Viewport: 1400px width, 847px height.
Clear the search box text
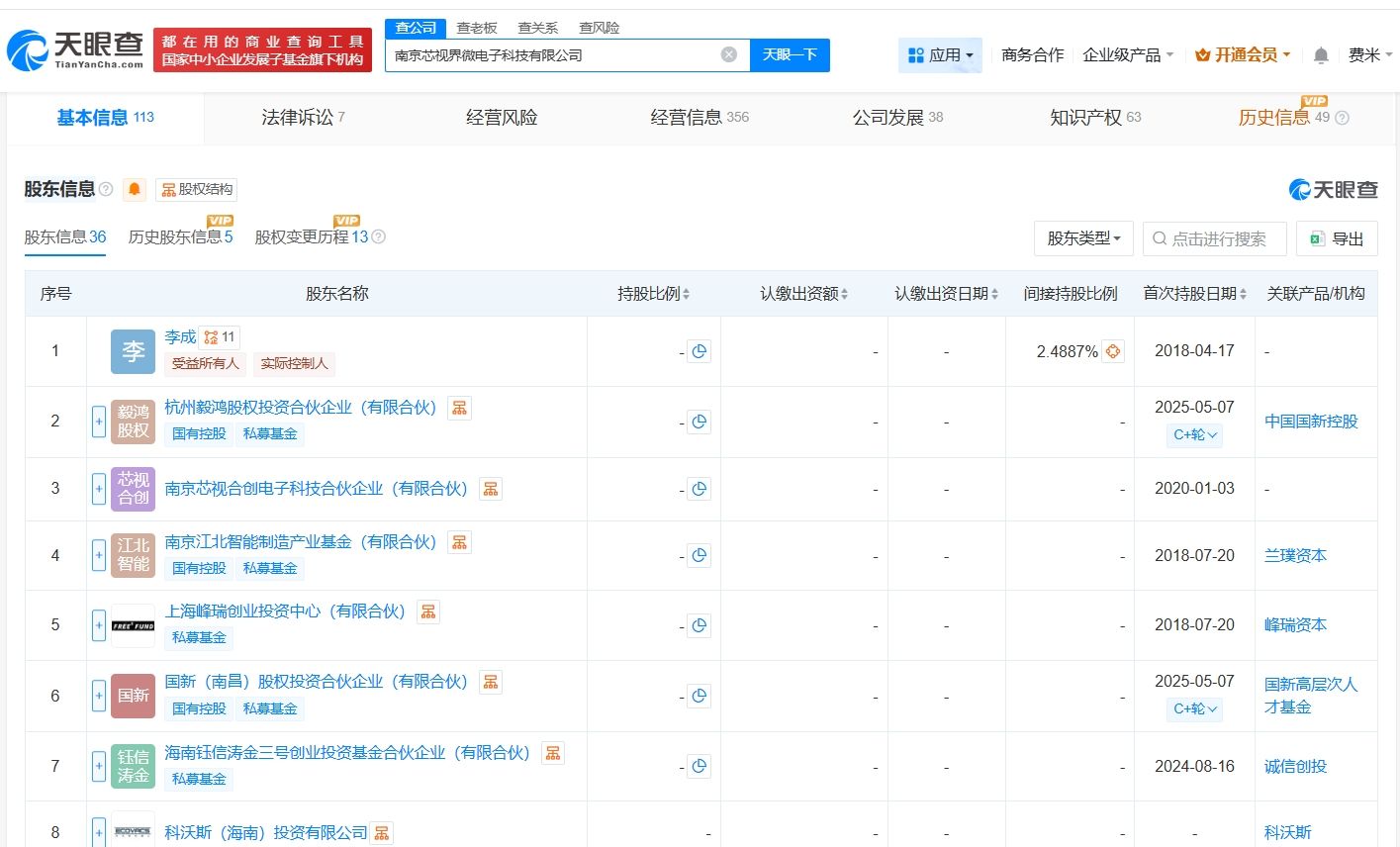pos(729,54)
